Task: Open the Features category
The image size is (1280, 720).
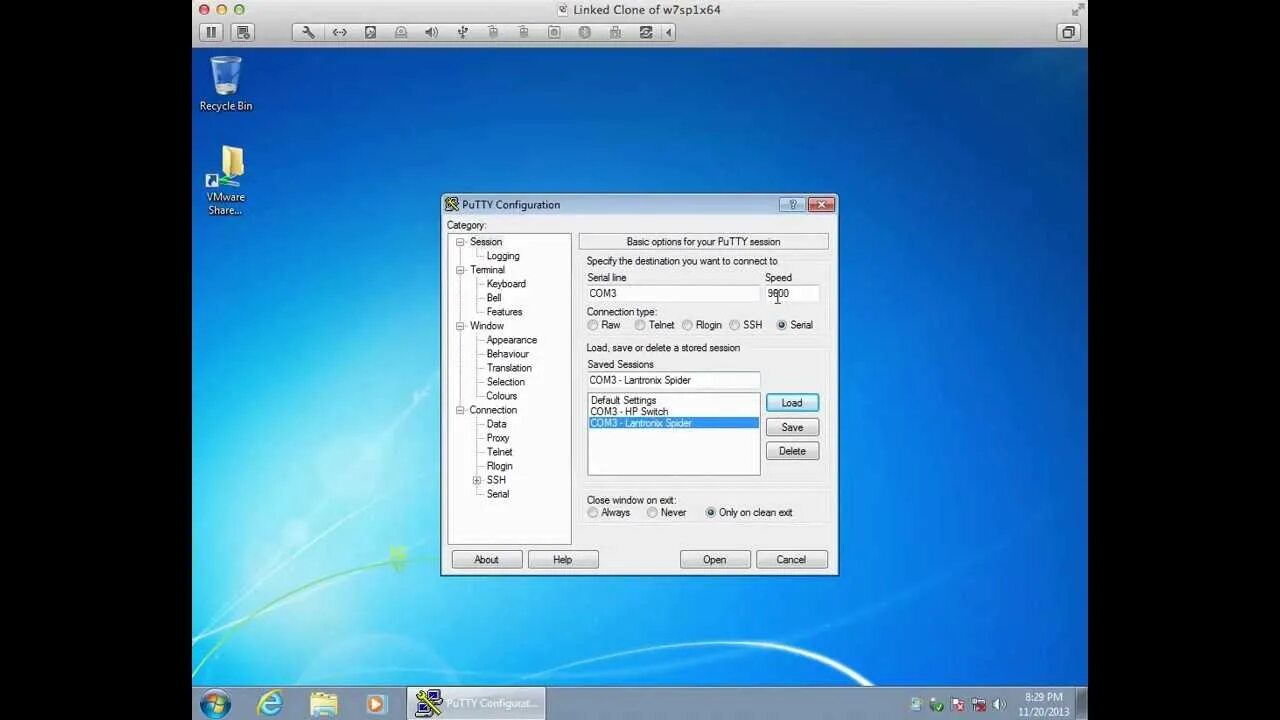Action: point(504,312)
